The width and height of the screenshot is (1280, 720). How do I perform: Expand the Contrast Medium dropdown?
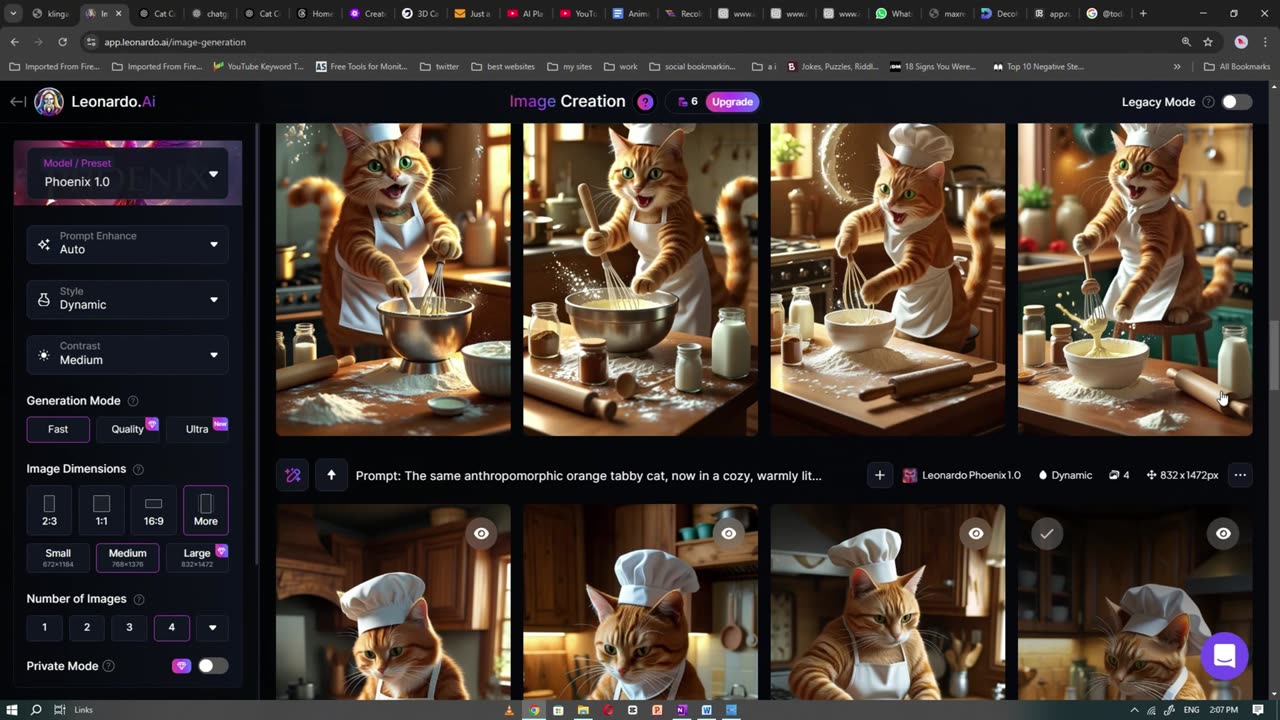click(128, 354)
